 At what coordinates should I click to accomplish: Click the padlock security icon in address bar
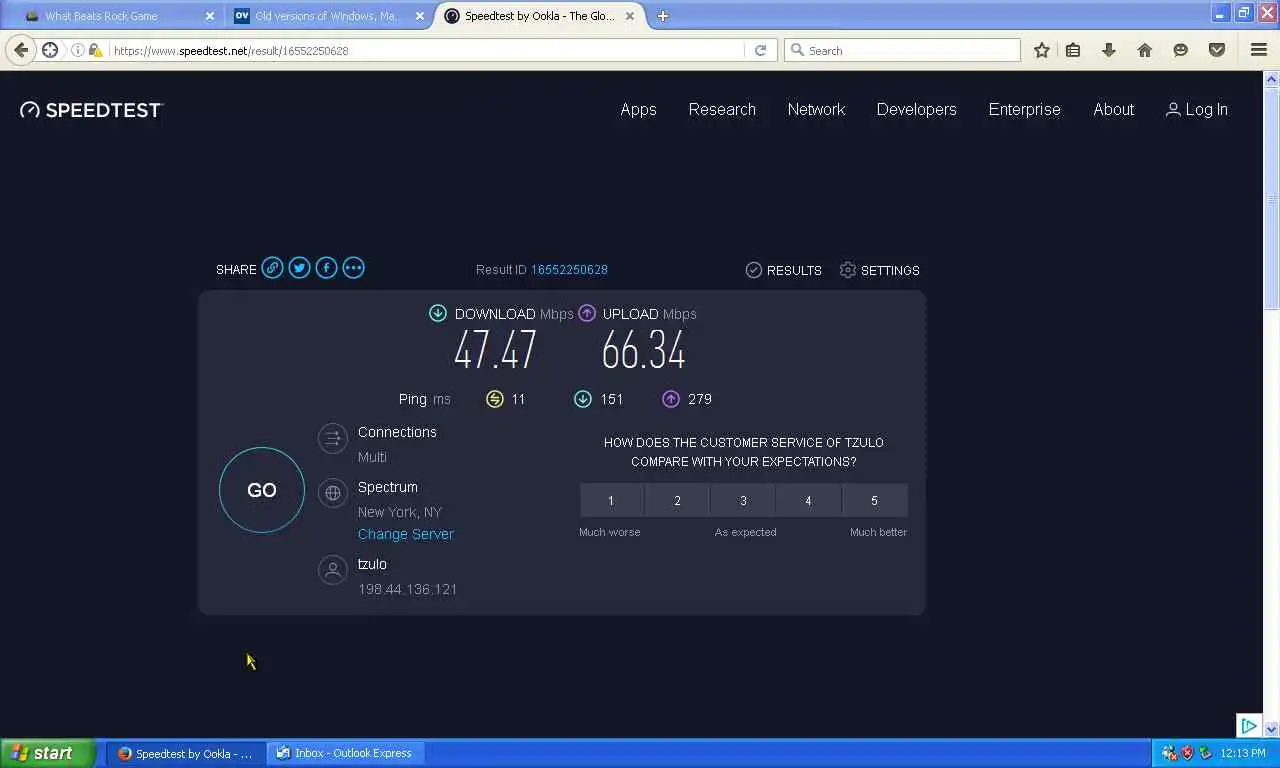94,50
